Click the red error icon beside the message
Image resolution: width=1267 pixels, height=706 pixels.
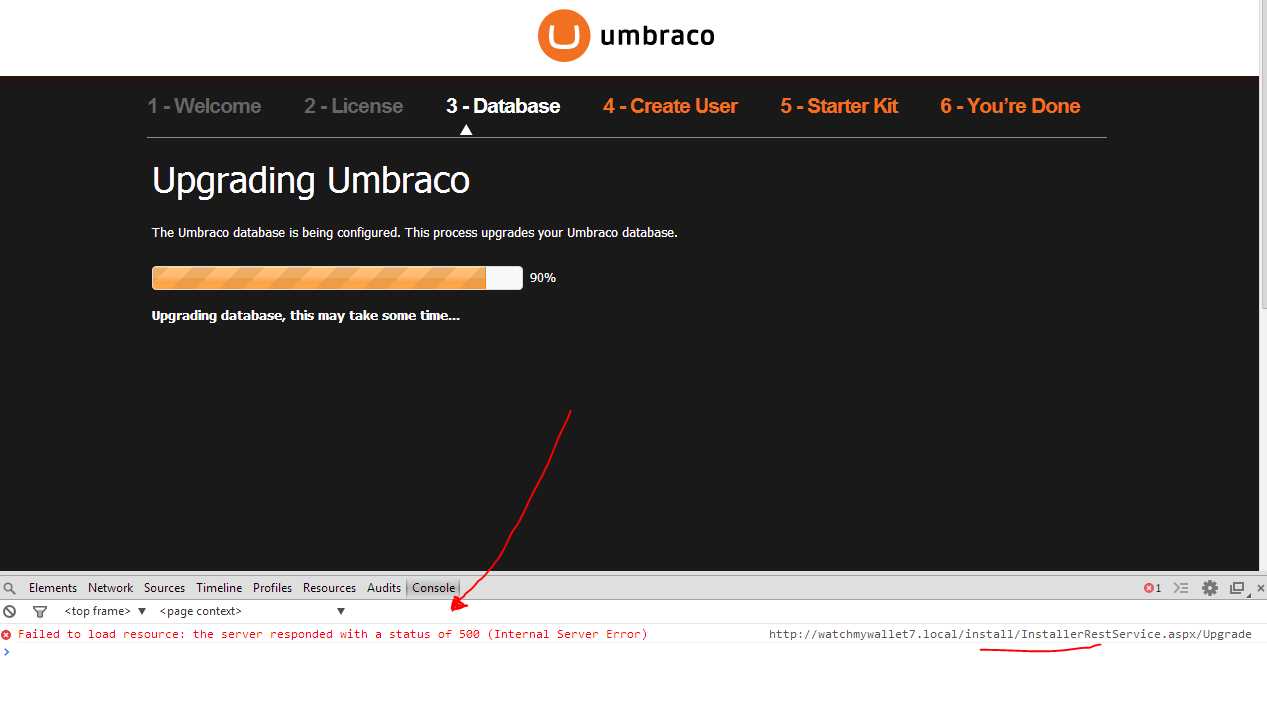(x=7, y=634)
